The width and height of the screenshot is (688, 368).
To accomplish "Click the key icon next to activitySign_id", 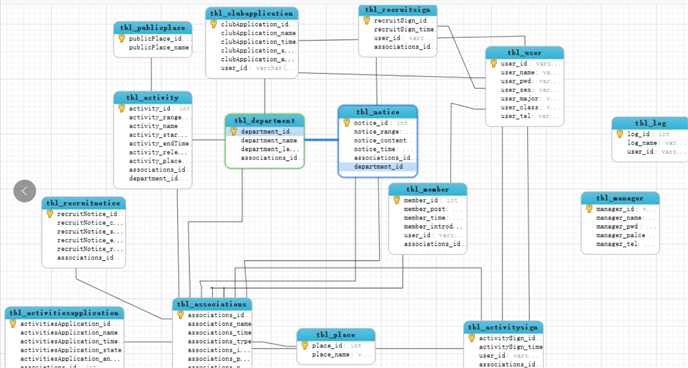I will pos(472,338).
